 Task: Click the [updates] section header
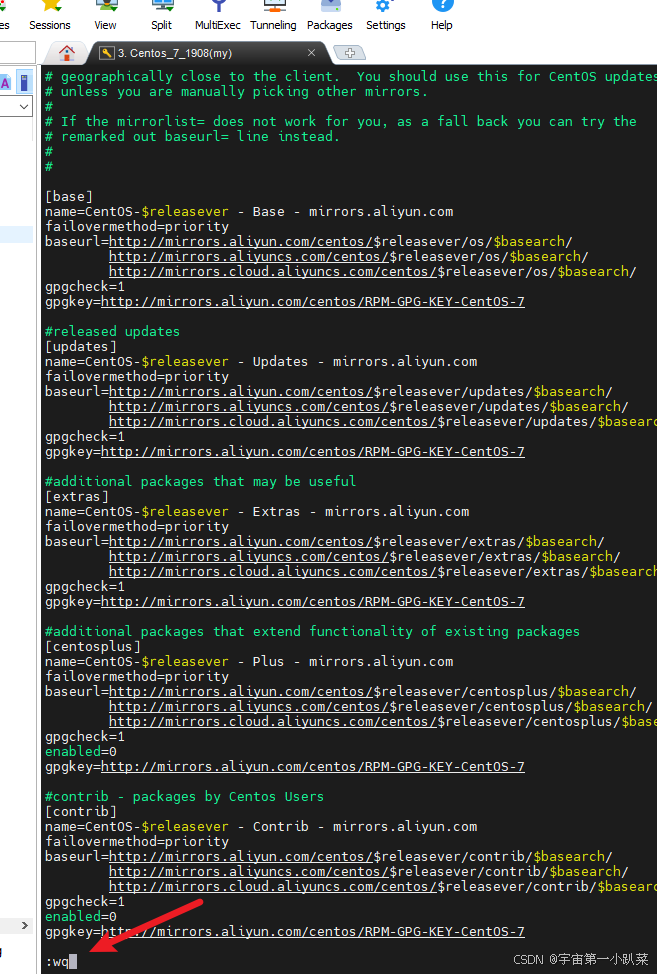coord(81,347)
